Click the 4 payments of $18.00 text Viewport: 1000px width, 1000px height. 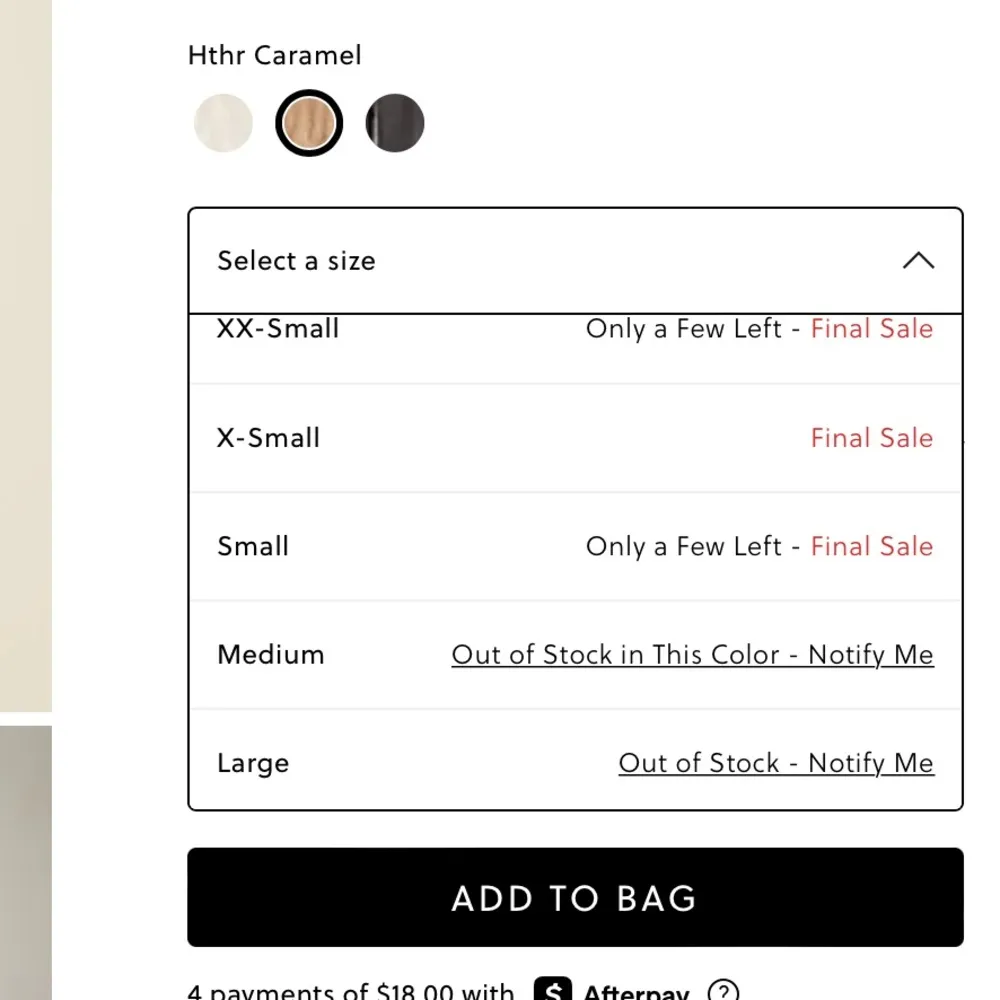[350, 992]
